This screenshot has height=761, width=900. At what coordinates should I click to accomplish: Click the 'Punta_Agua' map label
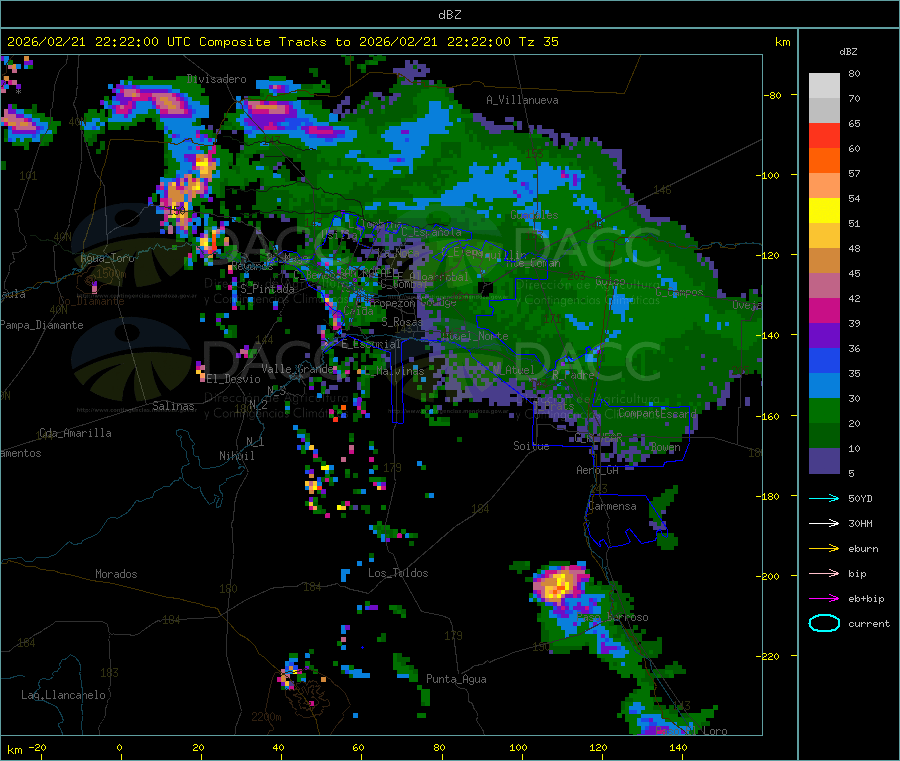[456, 679]
